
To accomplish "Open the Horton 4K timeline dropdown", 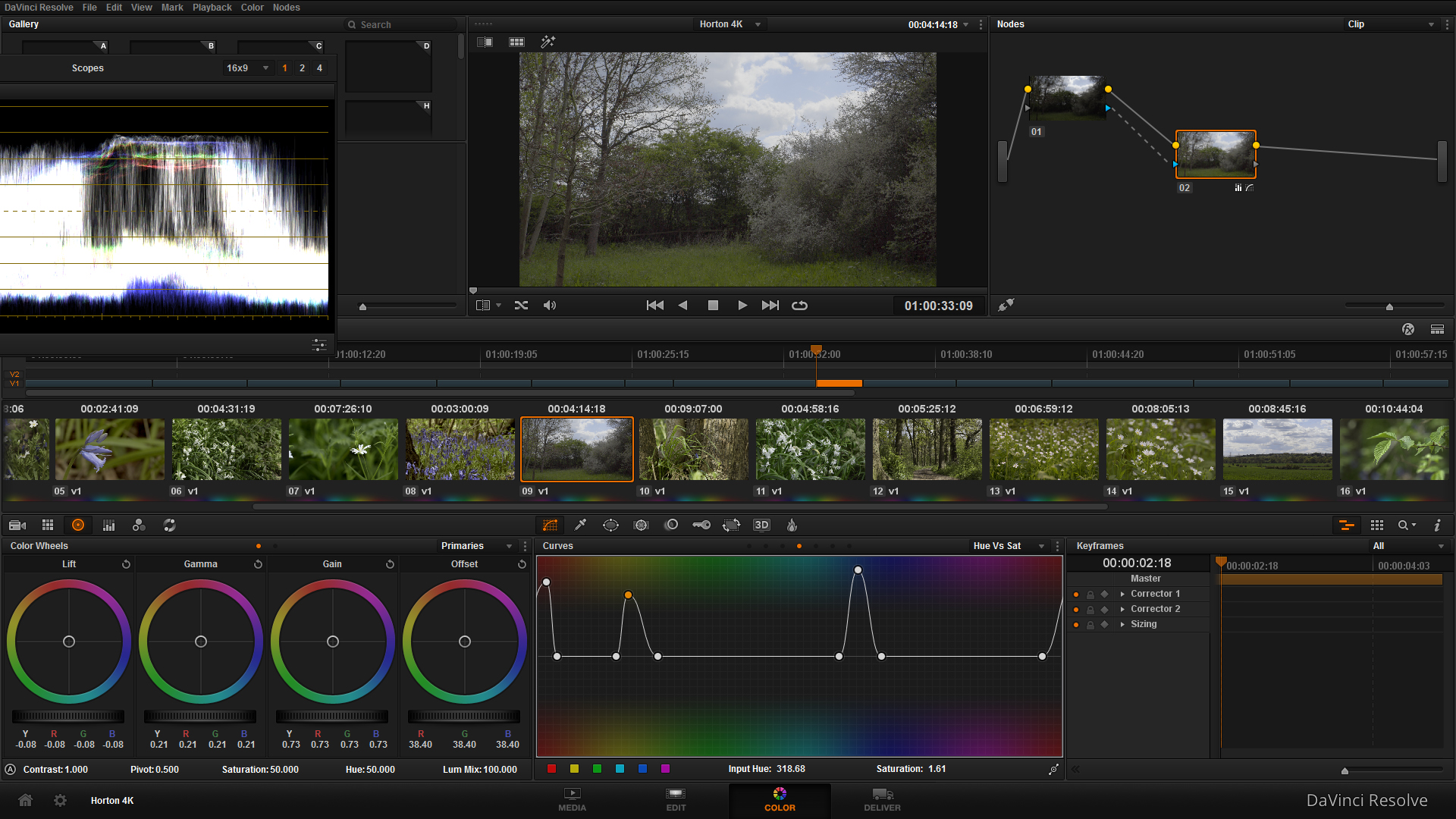I will (730, 24).
